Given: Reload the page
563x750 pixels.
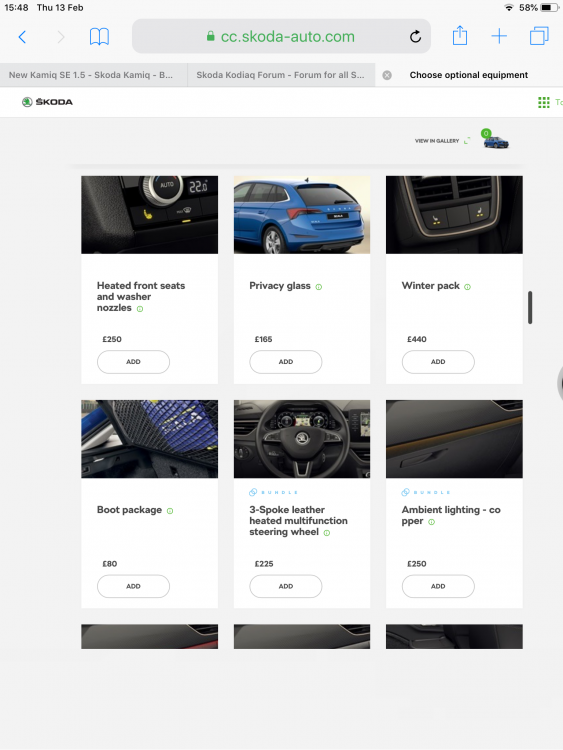Looking at the screenshot, I should 415,36.
